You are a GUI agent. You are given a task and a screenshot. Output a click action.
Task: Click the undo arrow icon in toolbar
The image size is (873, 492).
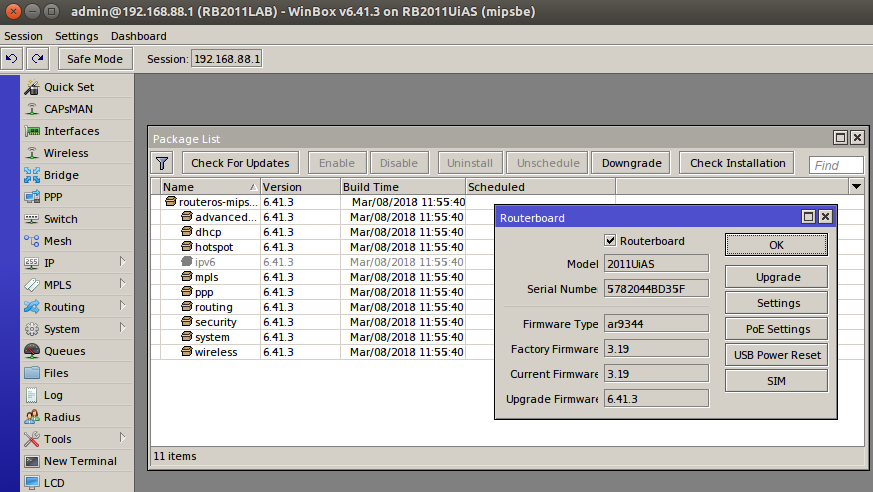pos(12,59)
